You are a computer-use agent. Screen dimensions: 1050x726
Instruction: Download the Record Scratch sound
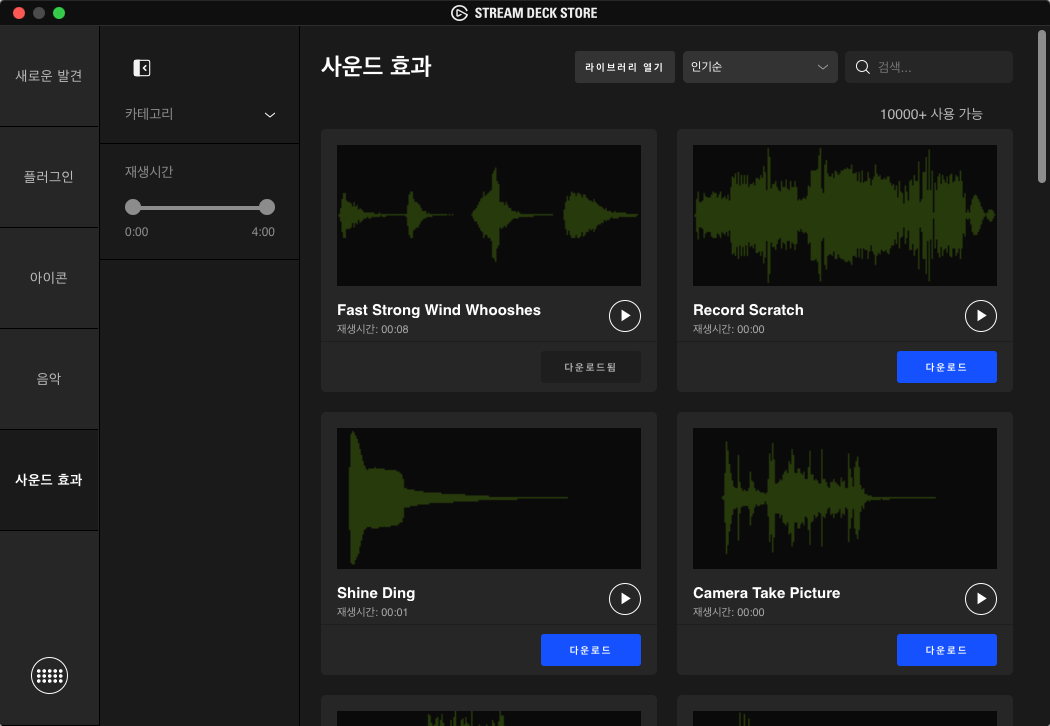(x=946, y=367)
